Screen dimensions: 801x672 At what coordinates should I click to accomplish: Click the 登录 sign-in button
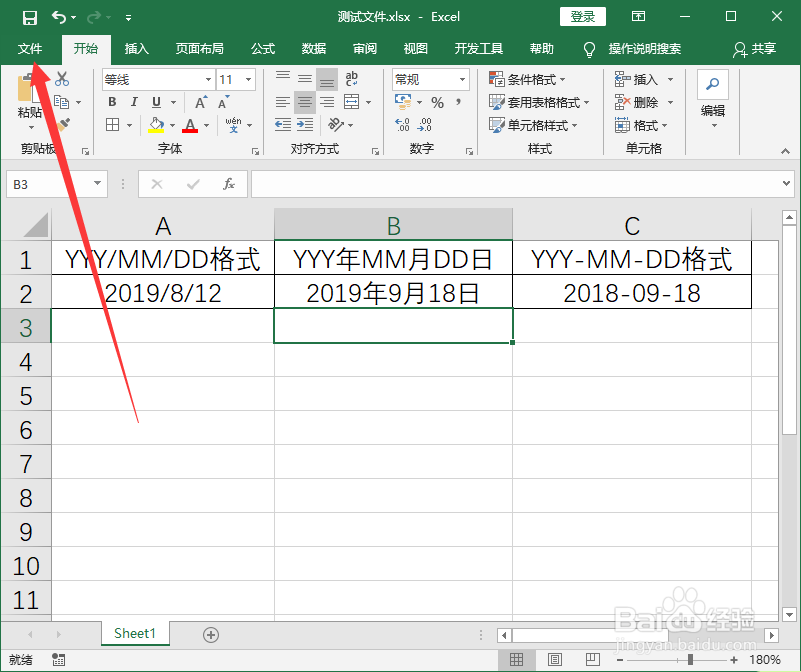[x=583, y=17]
